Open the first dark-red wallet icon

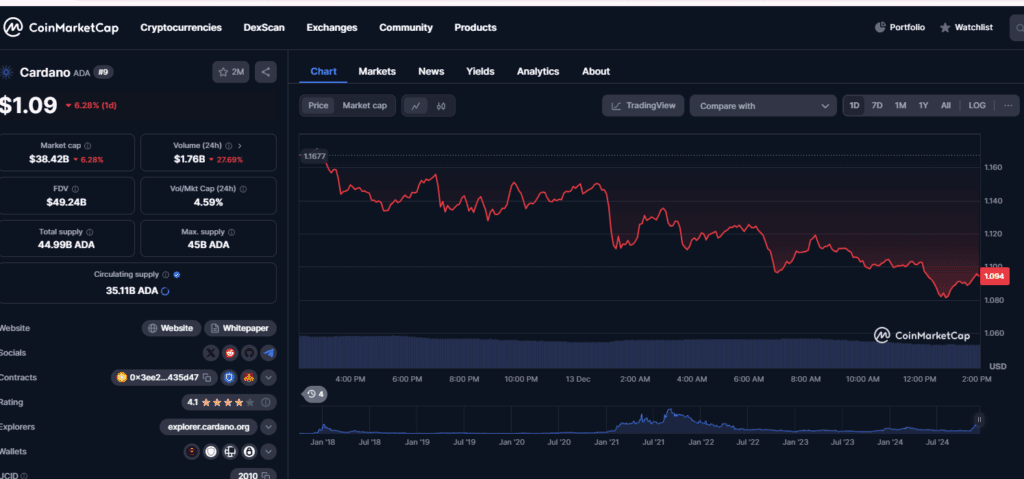pyautogui.click(x=191, y=452)
